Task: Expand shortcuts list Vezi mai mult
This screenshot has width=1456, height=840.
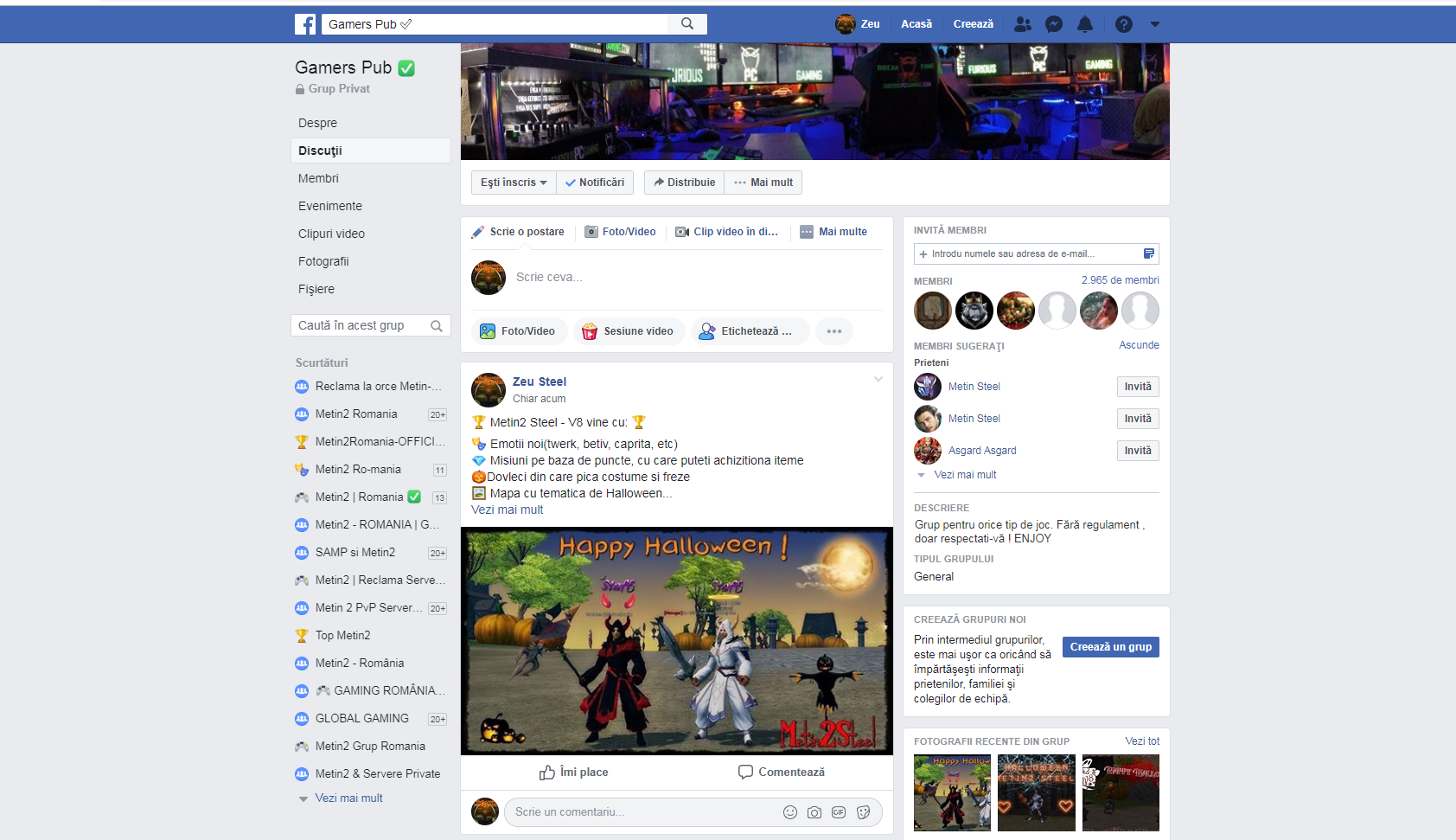Action: coord(348,798)
